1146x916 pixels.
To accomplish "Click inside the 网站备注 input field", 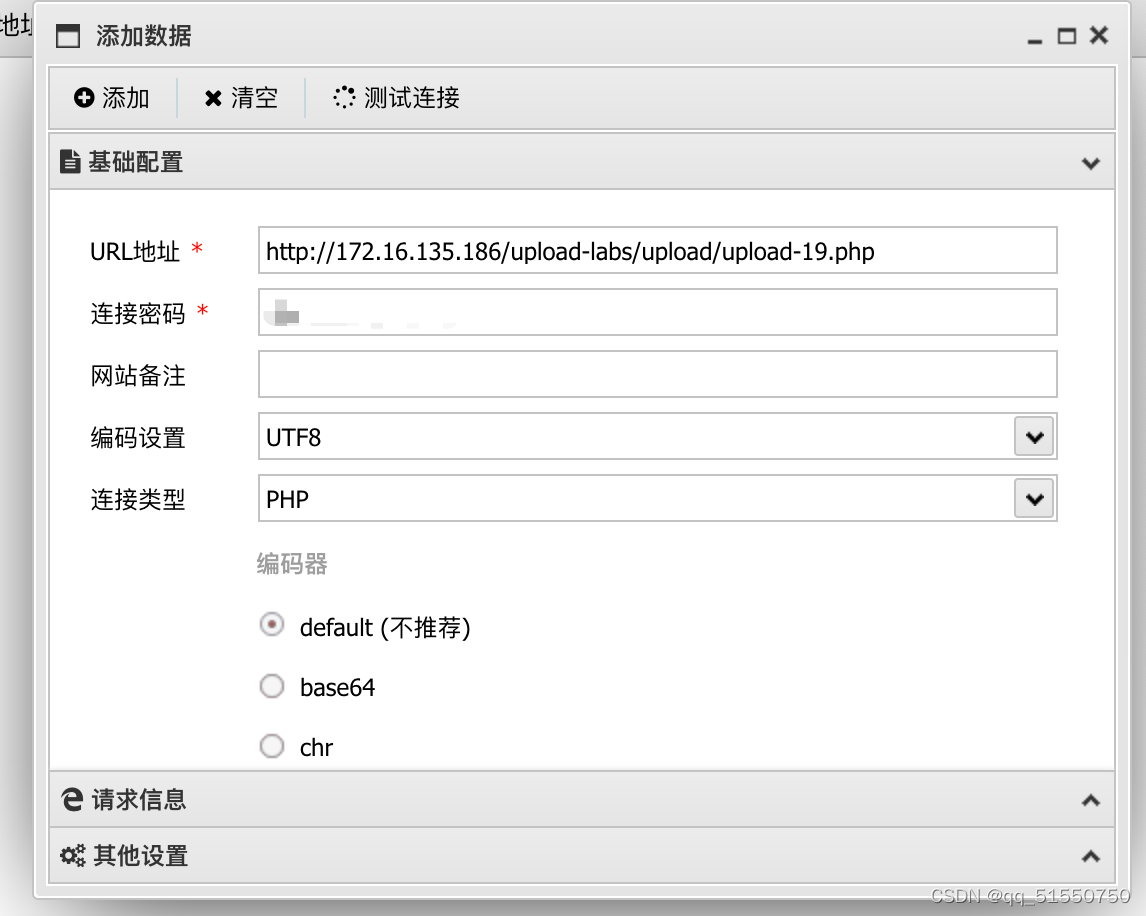I will [656, 374].
